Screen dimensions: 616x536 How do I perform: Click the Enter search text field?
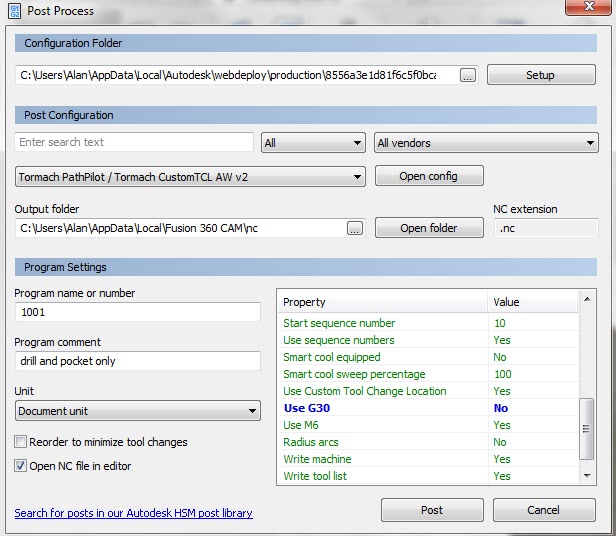134,142
